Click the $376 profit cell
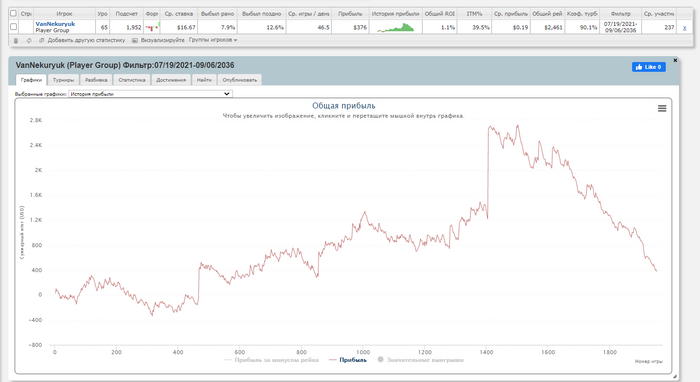This screenshot has height=382, width=700. coord(350,27)
